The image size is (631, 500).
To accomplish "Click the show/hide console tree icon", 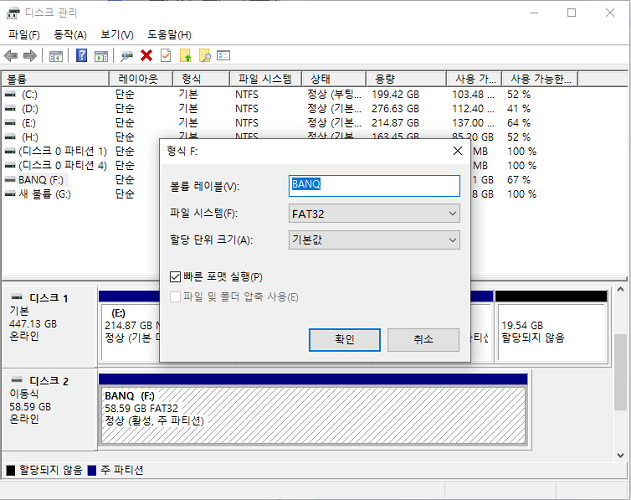I will coord(56,56).
